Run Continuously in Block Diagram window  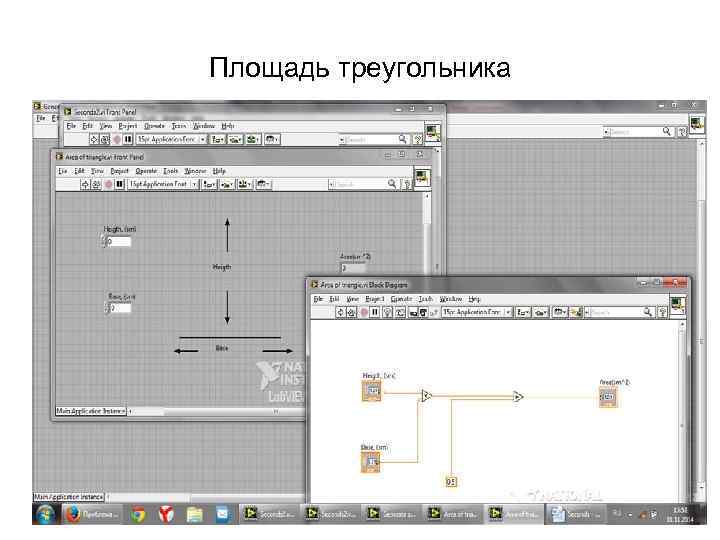[x=351, y=312]
